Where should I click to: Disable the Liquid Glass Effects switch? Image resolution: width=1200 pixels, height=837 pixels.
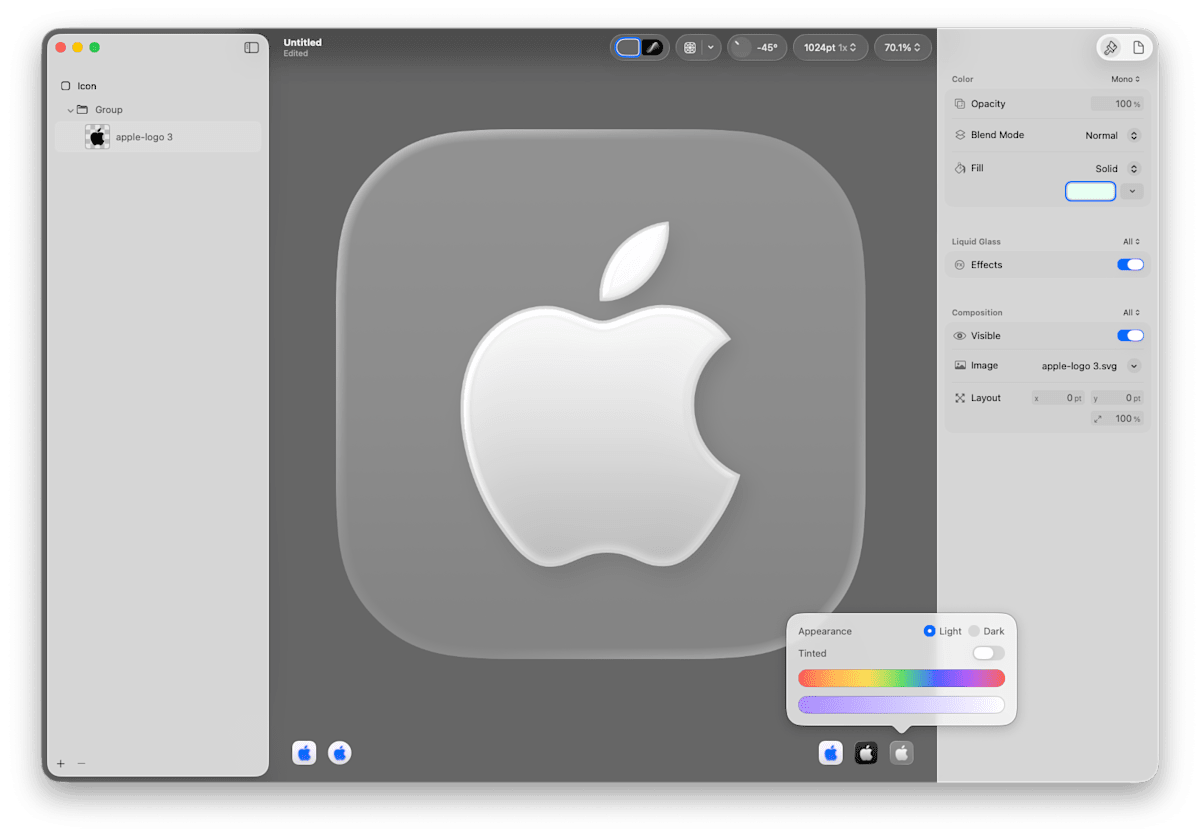(x=1130, y=265)
